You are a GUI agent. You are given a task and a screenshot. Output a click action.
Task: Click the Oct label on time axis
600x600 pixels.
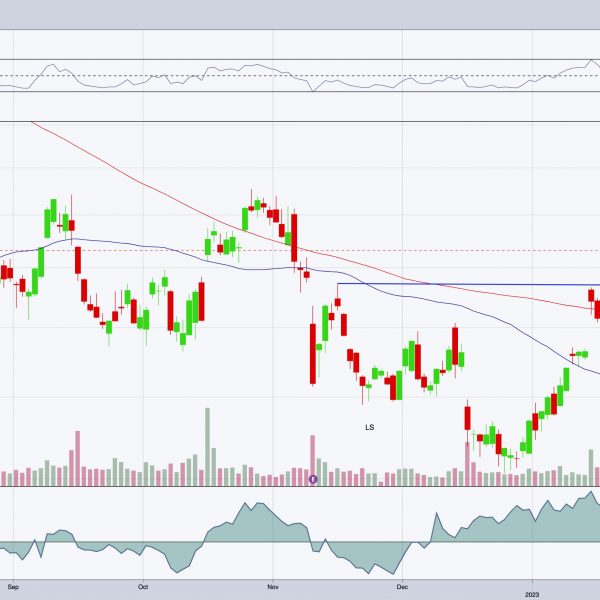[x=143, y=587]
